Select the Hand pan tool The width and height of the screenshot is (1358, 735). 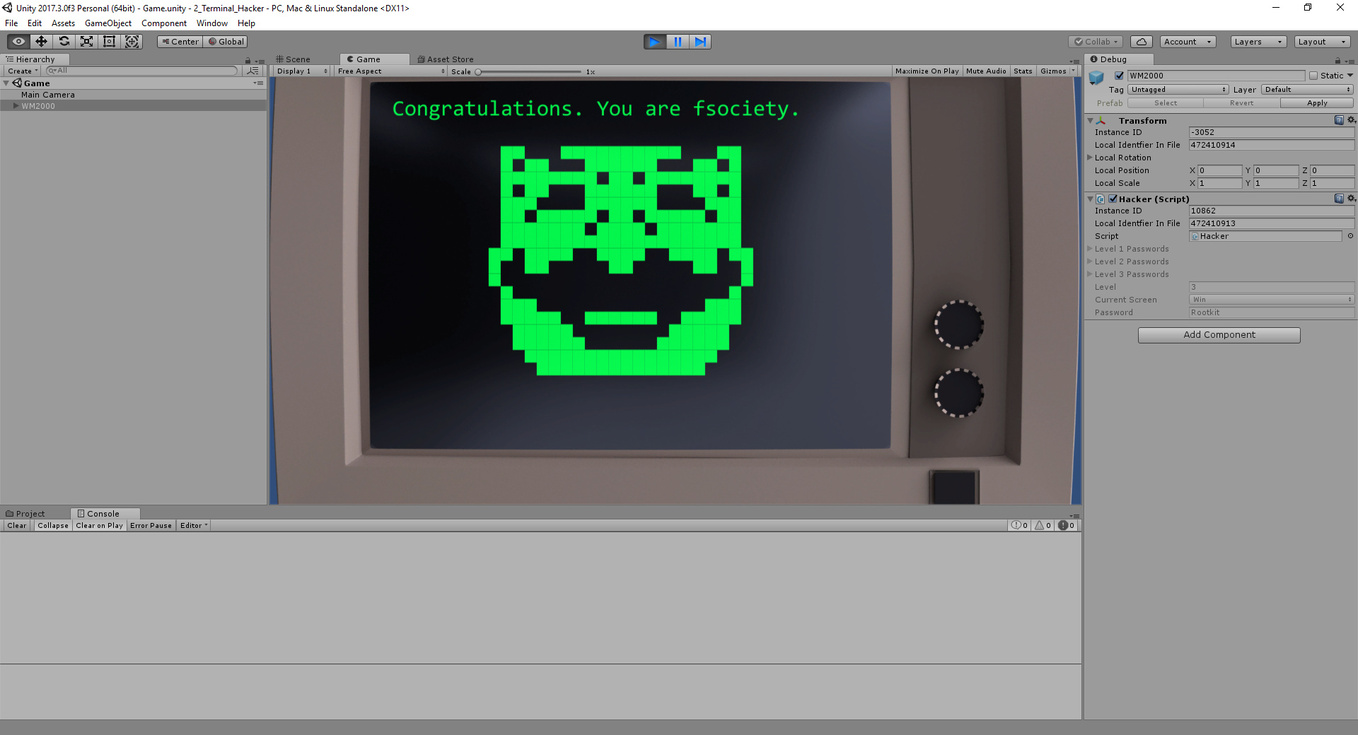(x=17, y=41)
